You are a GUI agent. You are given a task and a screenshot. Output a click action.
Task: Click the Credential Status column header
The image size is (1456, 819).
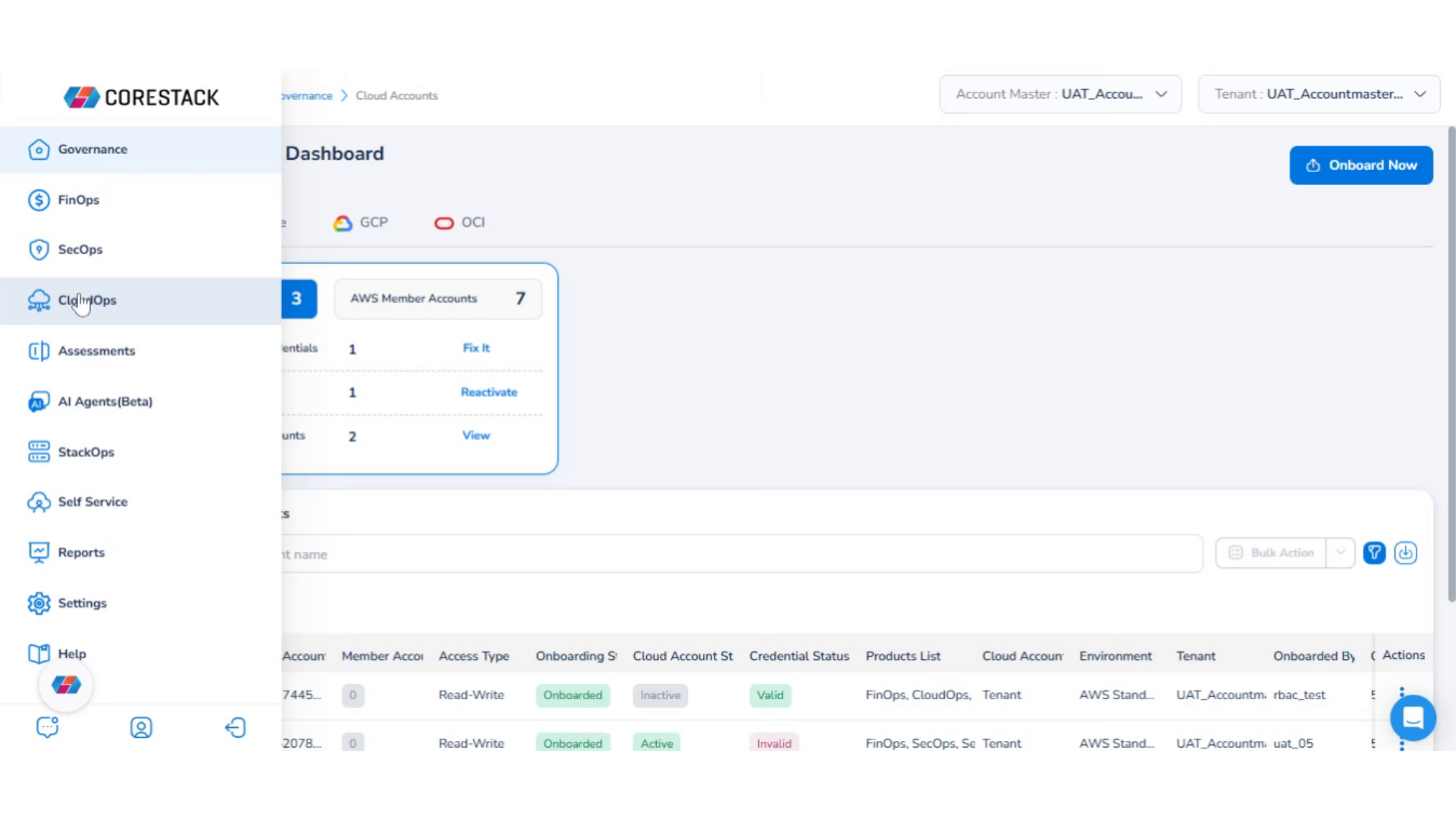coord(799,656)
